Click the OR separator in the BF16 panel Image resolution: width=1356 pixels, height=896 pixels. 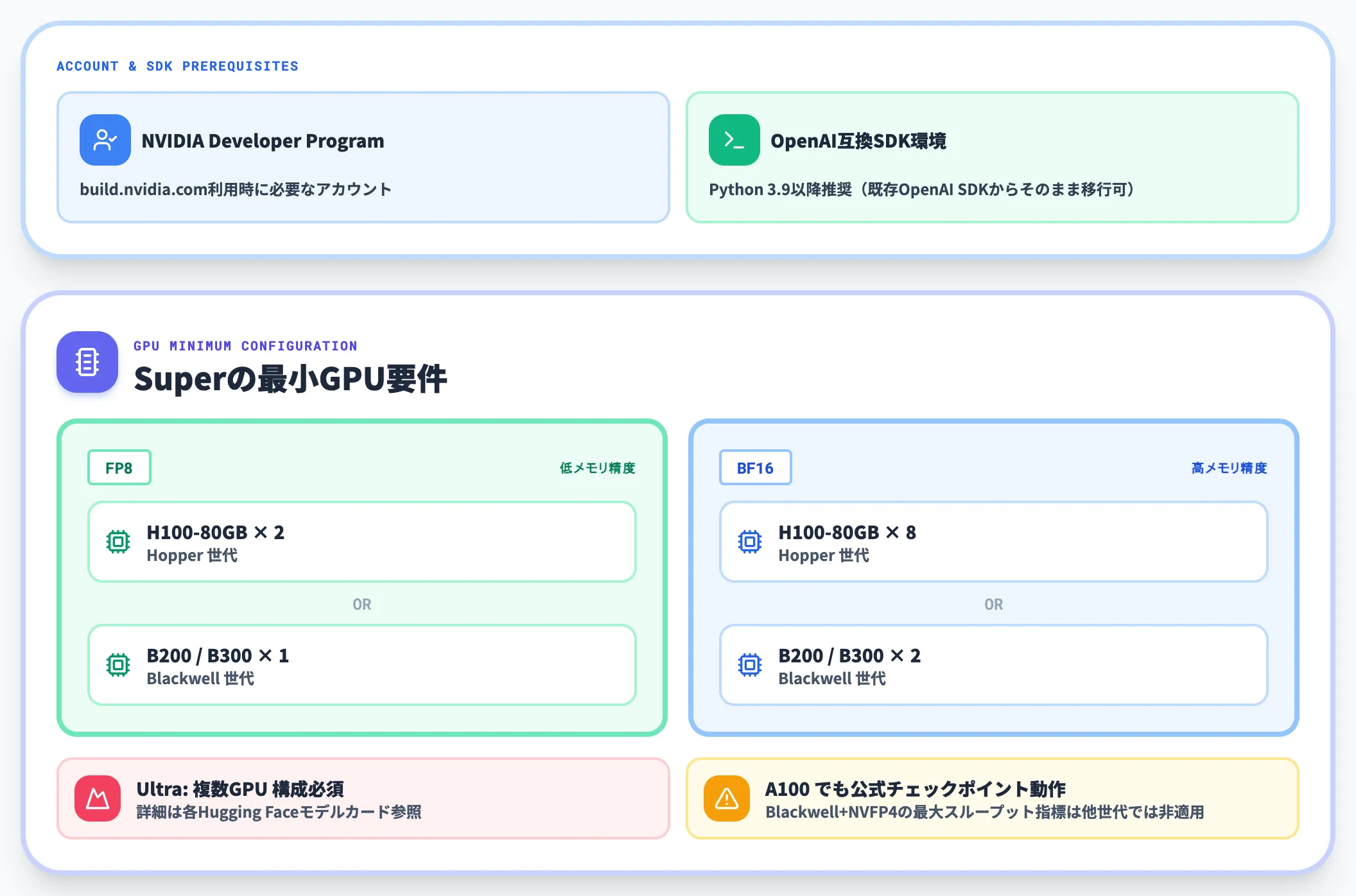994,604
